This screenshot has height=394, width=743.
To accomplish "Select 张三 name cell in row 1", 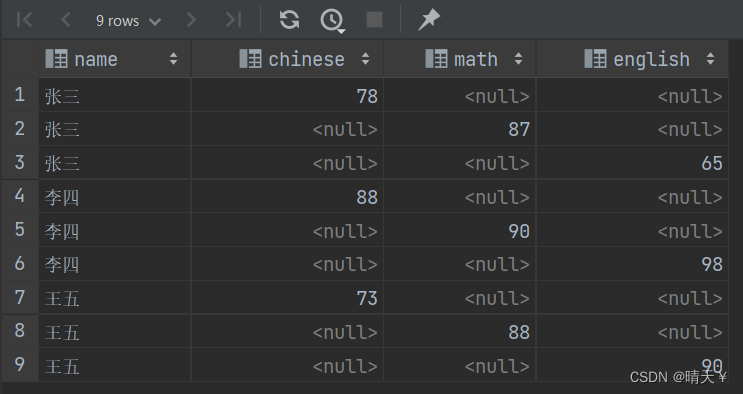I will click(x=115, y=95).
